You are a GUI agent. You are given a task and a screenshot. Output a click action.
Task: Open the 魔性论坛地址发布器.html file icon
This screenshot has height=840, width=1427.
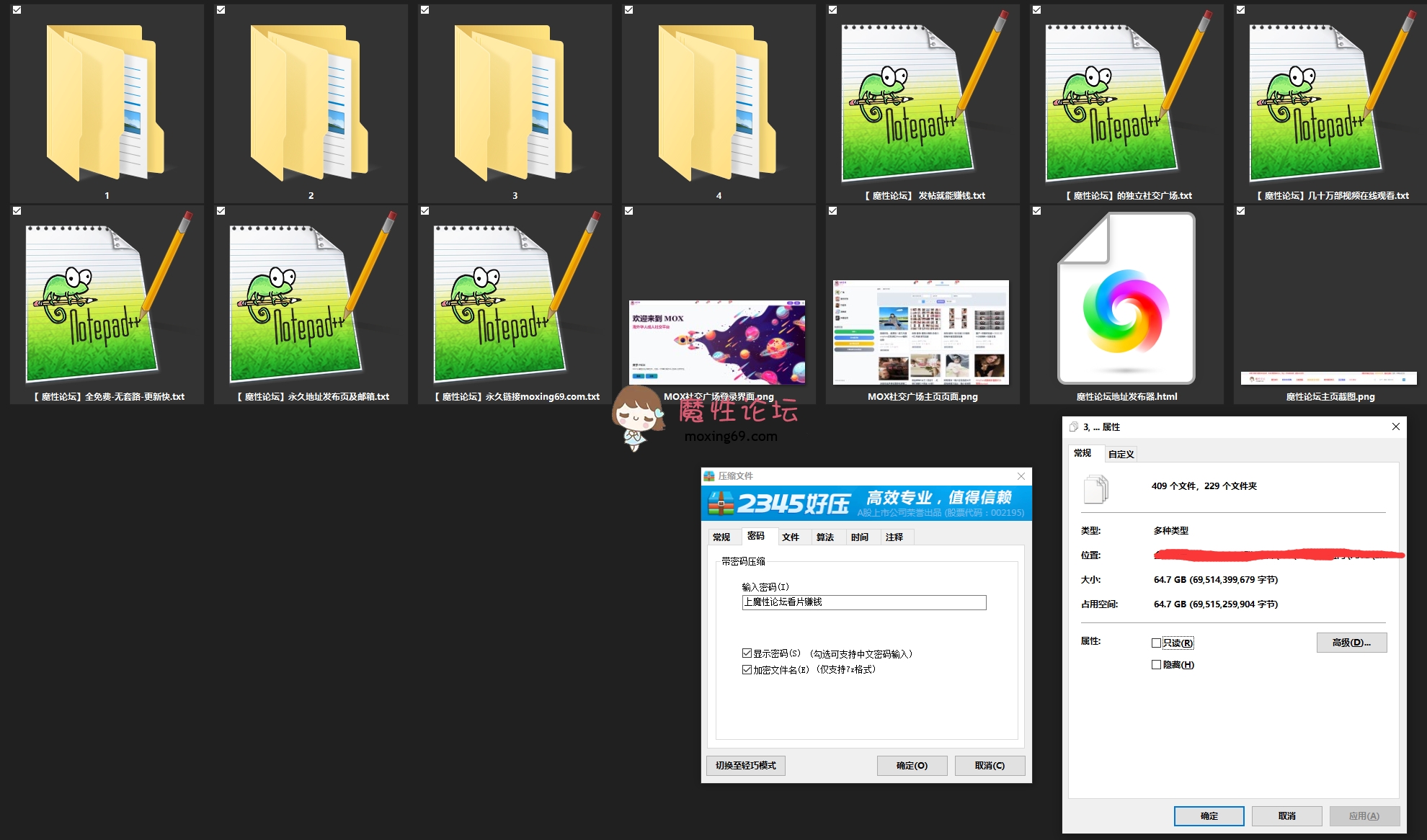1126,298
